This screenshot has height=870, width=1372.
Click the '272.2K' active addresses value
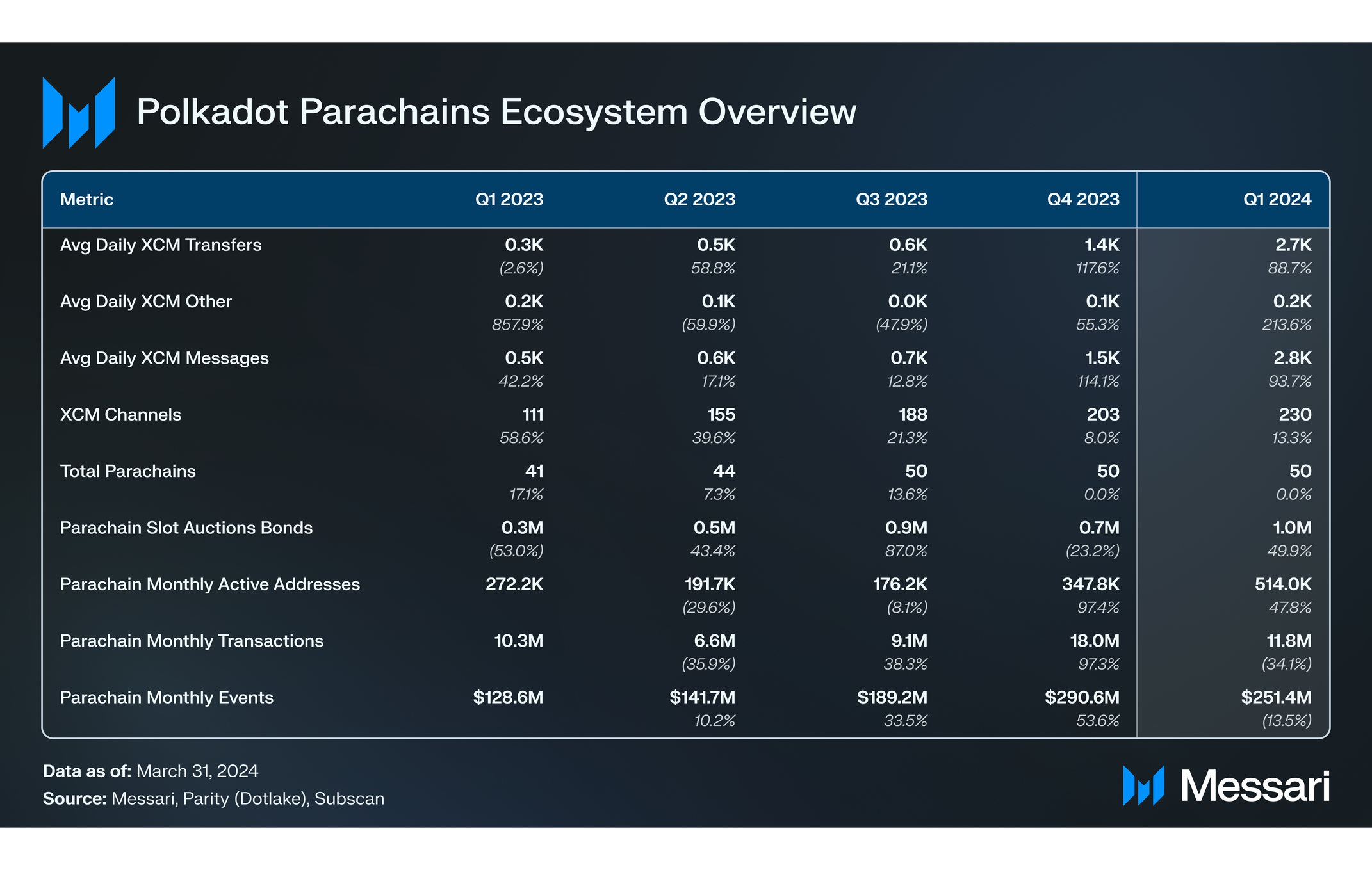coord(514,584)
